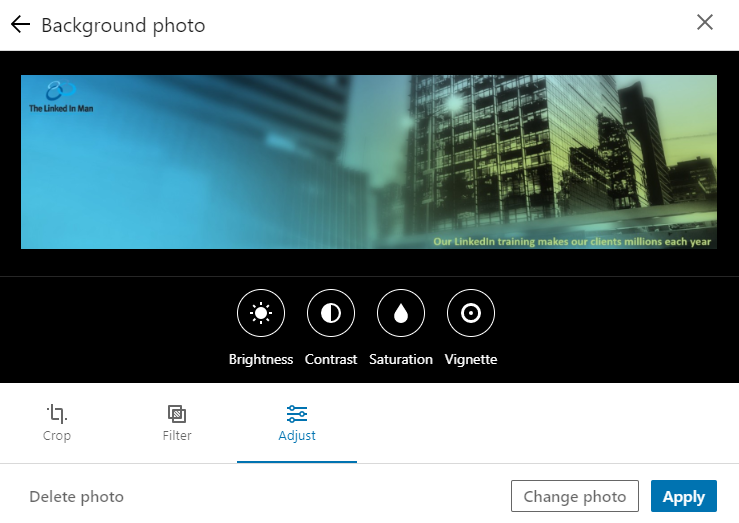Close the Background photo dialog
739x523 pixels.
pyautogui.click(x=705, y=22)
